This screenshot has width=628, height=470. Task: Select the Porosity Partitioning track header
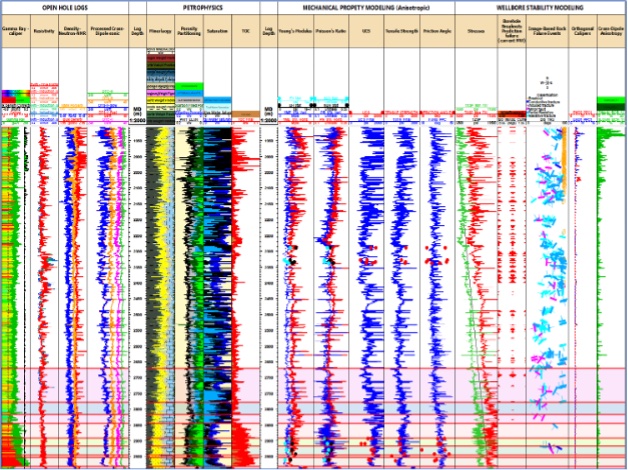click(x=189, y=33)
